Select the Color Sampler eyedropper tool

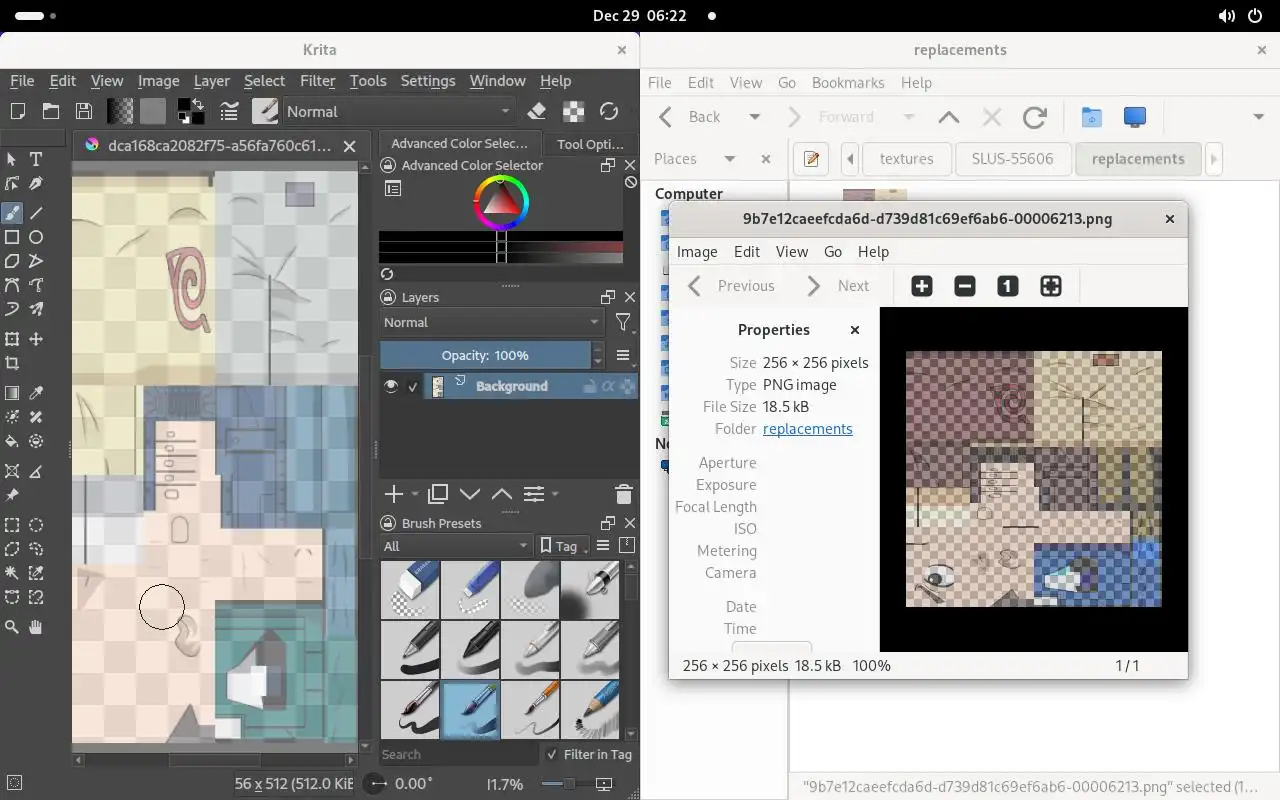(36, 393)
